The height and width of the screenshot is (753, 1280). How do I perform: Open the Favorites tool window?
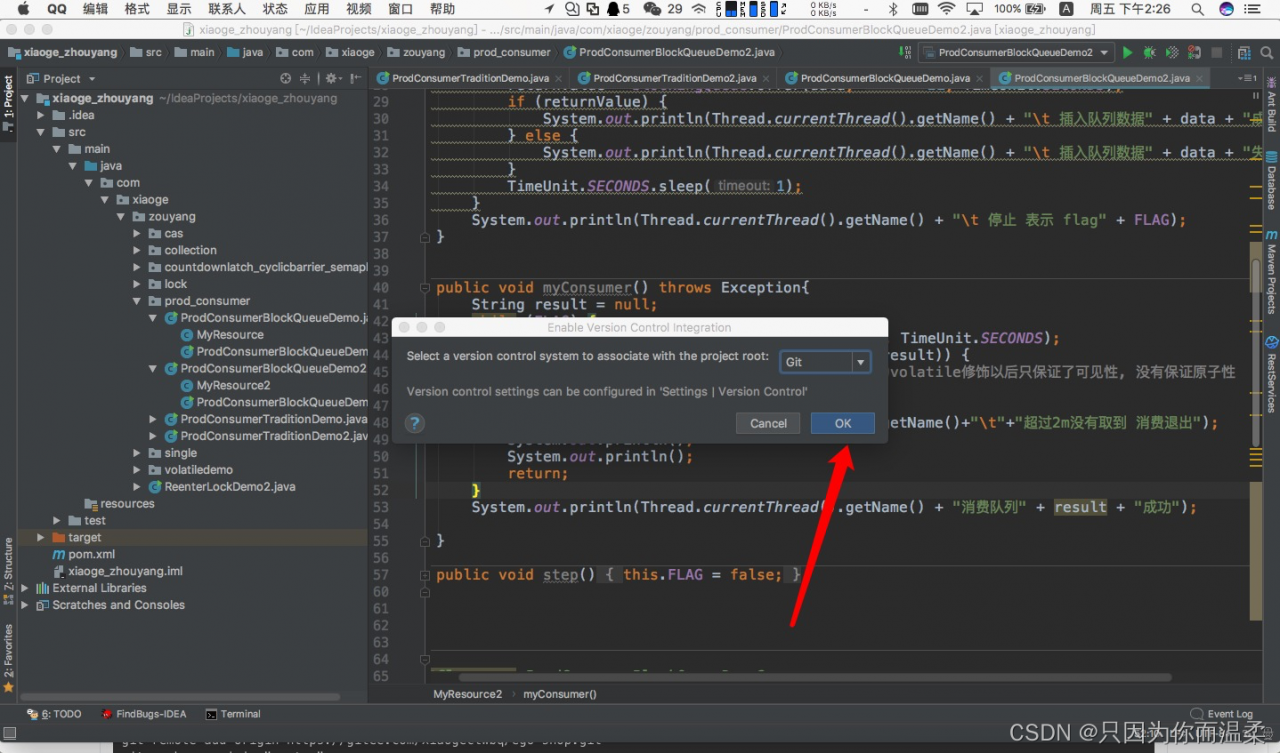point(8,656)
